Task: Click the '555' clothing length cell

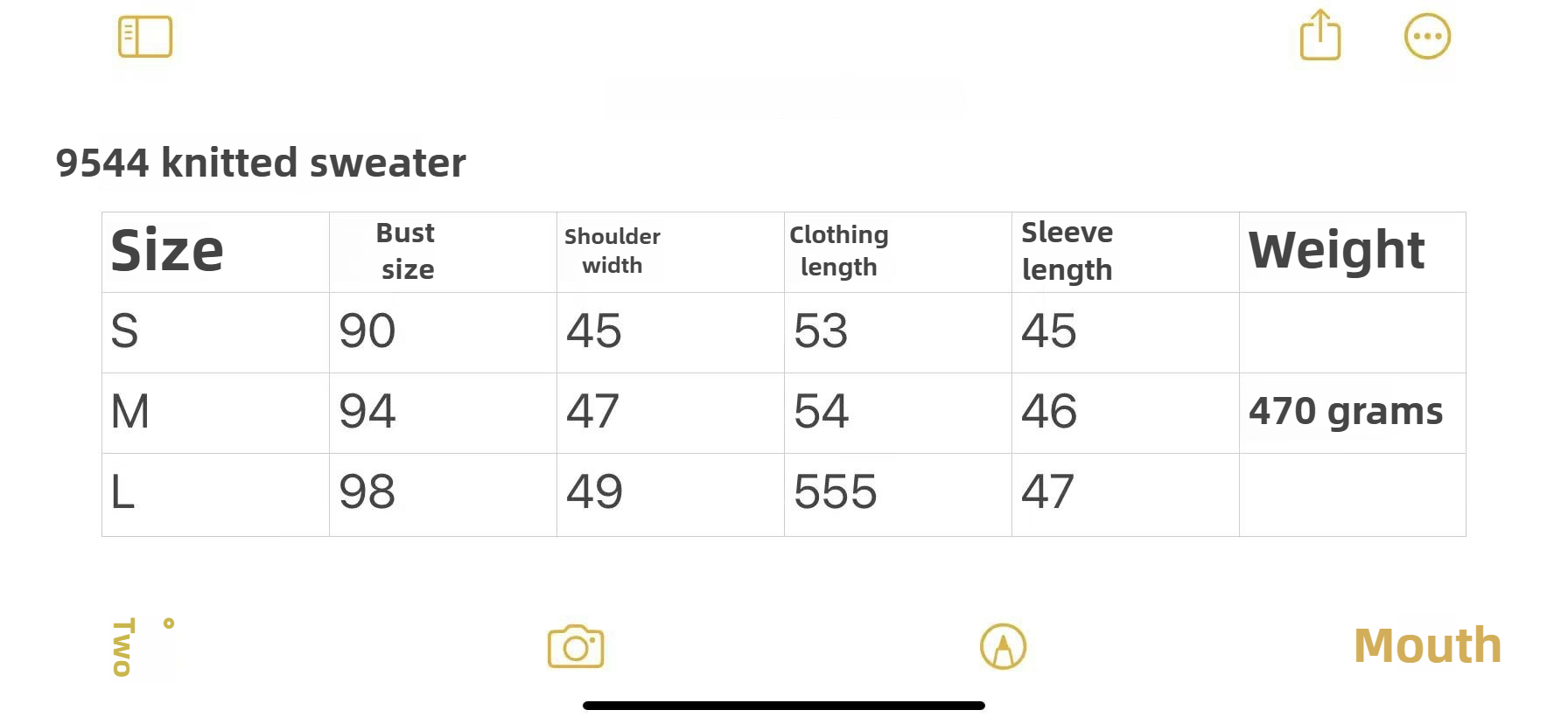Action: click(898, 492)
